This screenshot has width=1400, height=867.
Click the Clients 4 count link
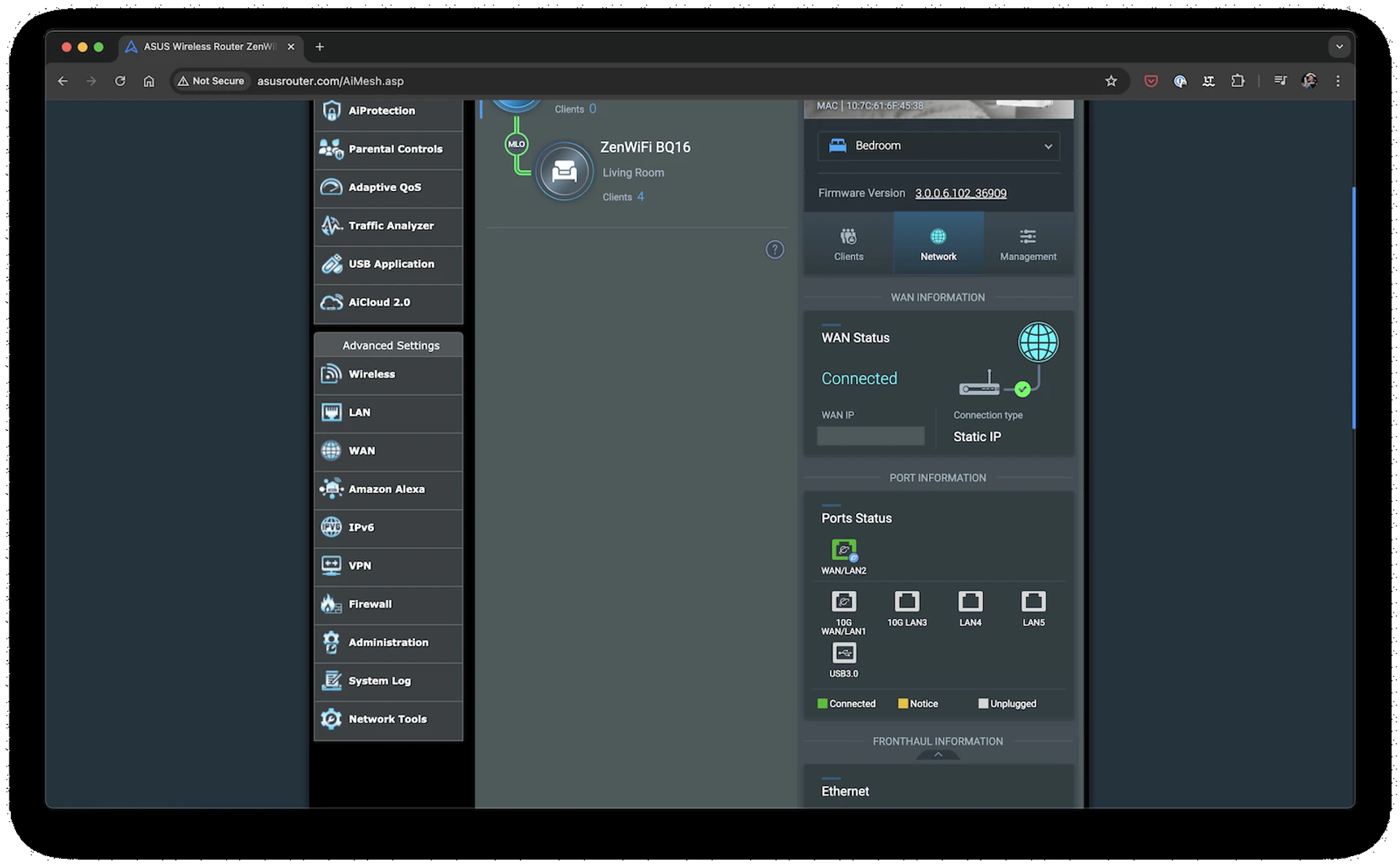point(640,197)
